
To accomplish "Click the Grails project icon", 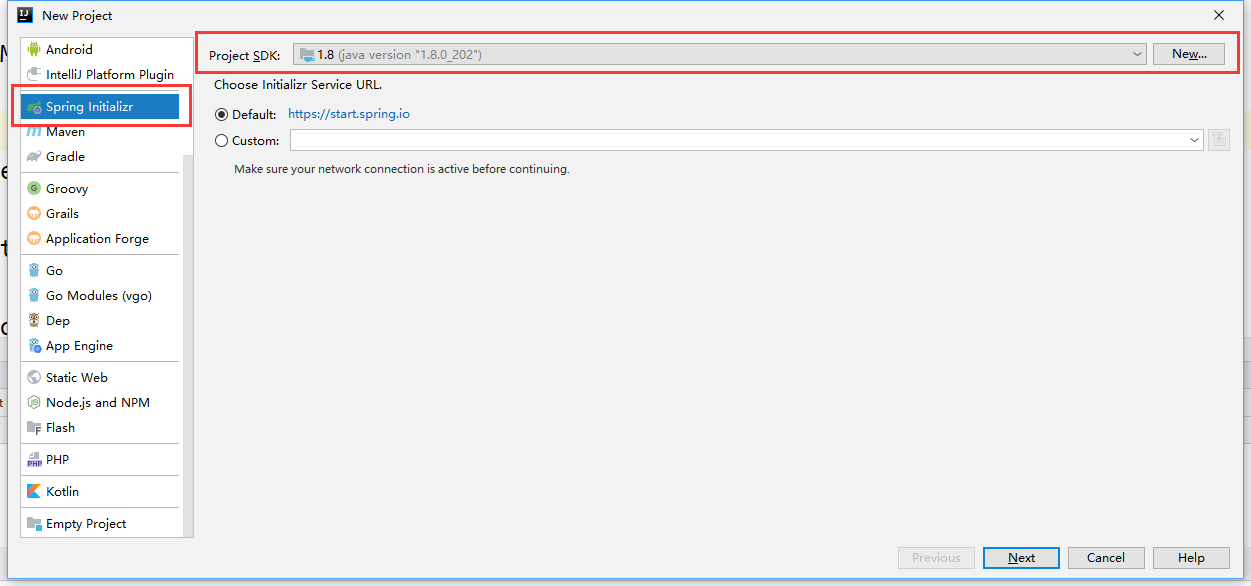I will 34,213.
